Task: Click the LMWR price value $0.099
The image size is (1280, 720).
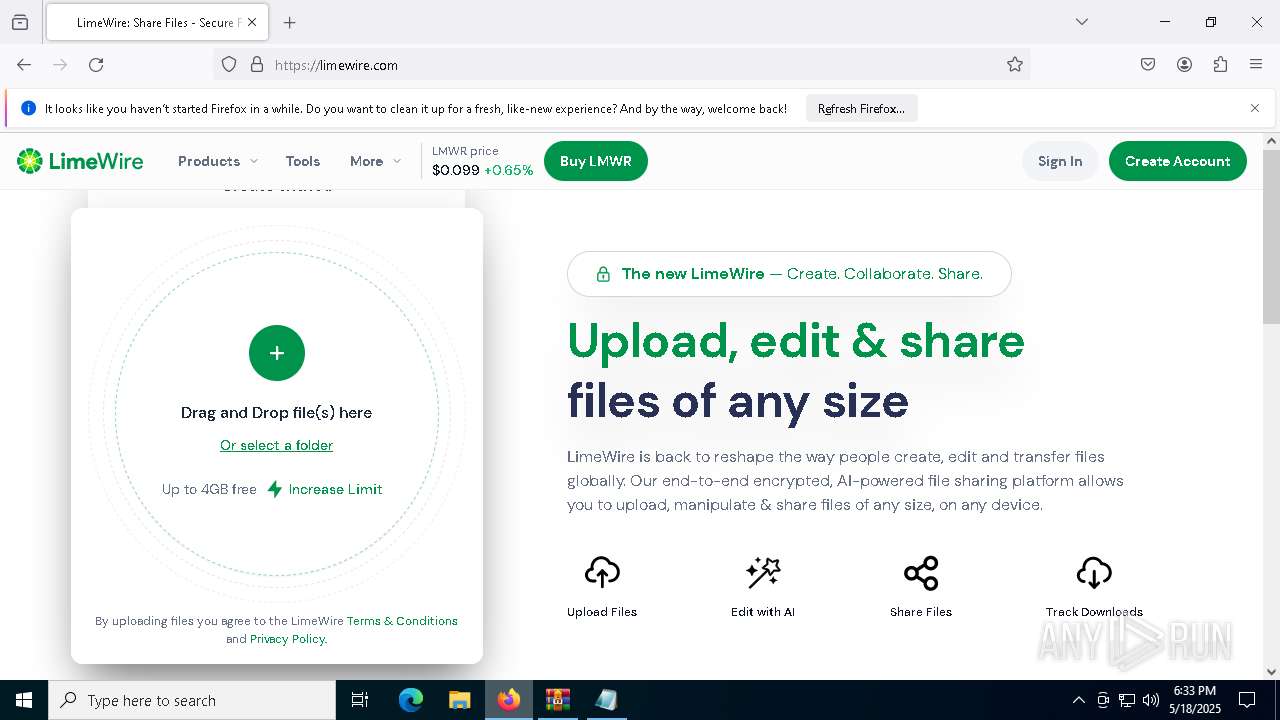Action: tap(456, 170)
